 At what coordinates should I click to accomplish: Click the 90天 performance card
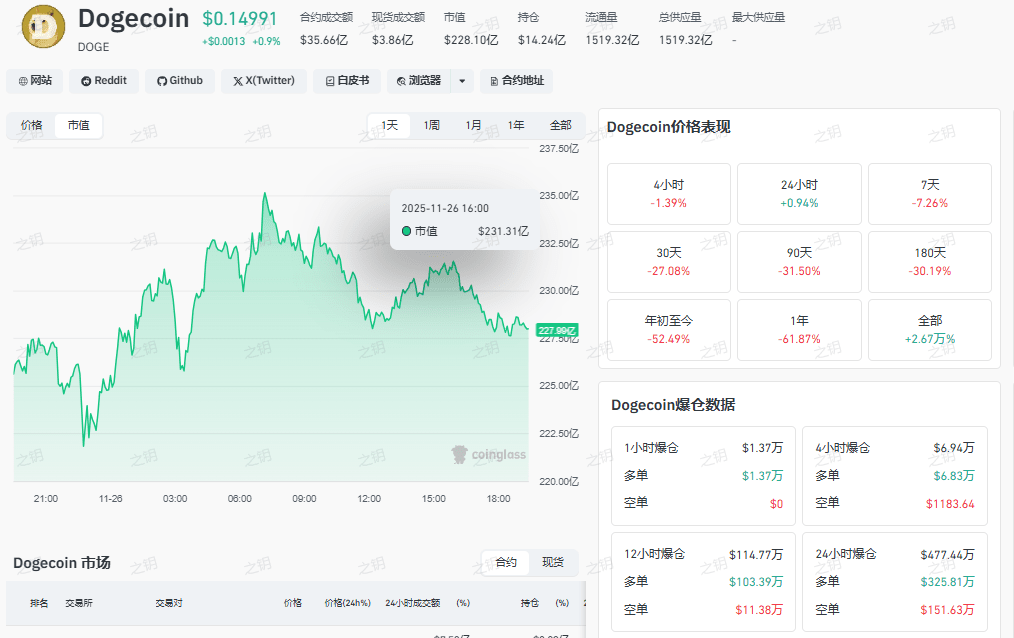click(799, 262)
